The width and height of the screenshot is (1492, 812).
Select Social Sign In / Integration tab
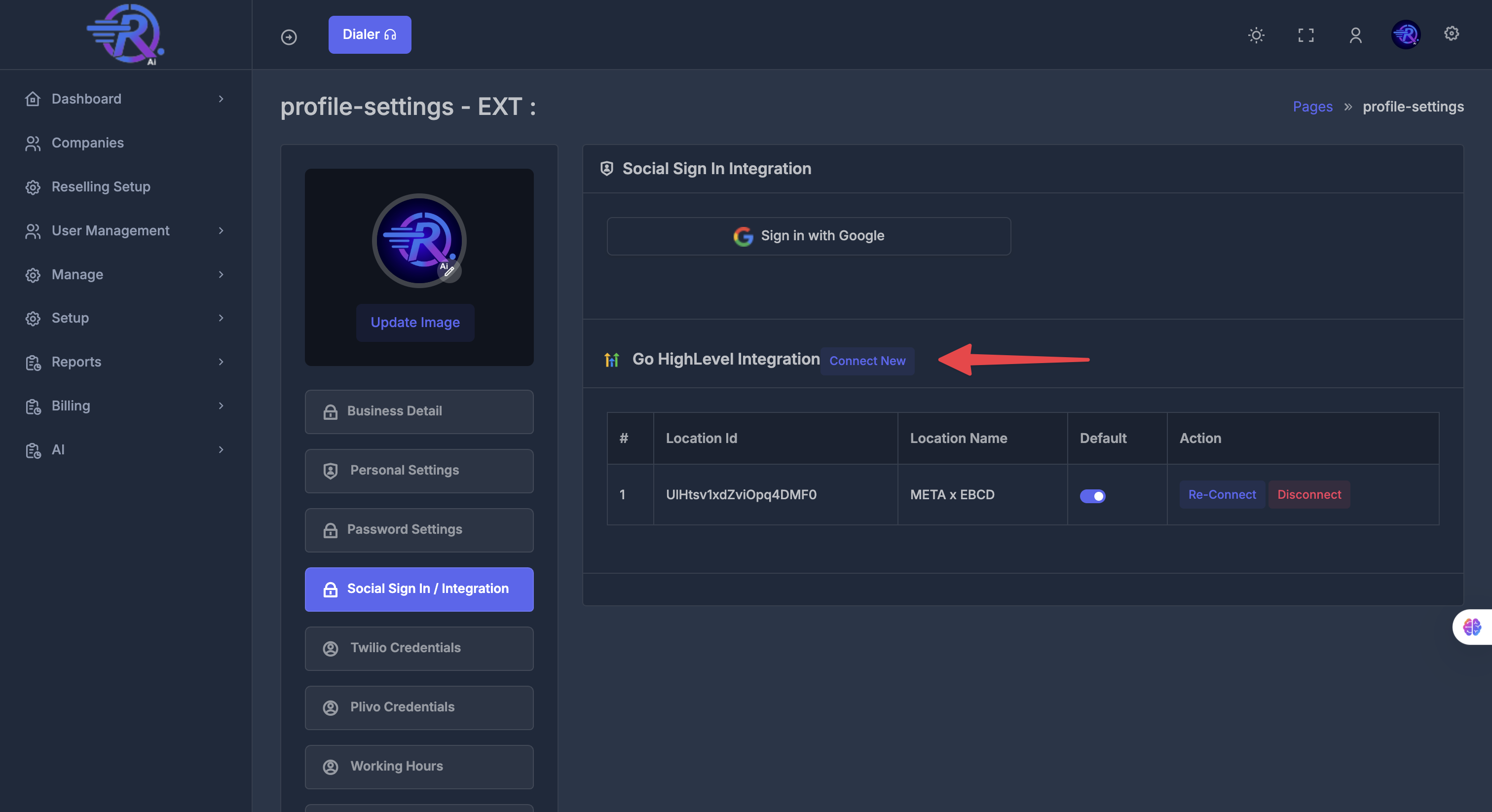coord(419,589)
